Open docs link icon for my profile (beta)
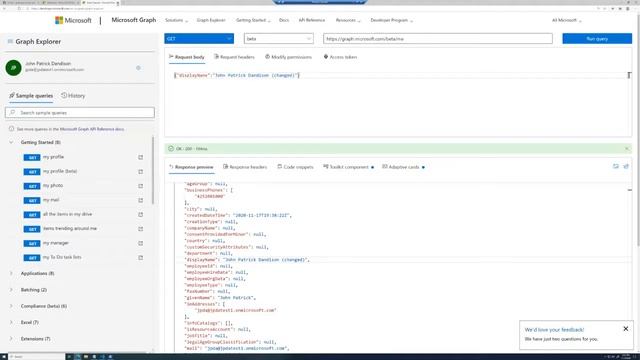The image size is (640, 360). click(x=140, y=171)
